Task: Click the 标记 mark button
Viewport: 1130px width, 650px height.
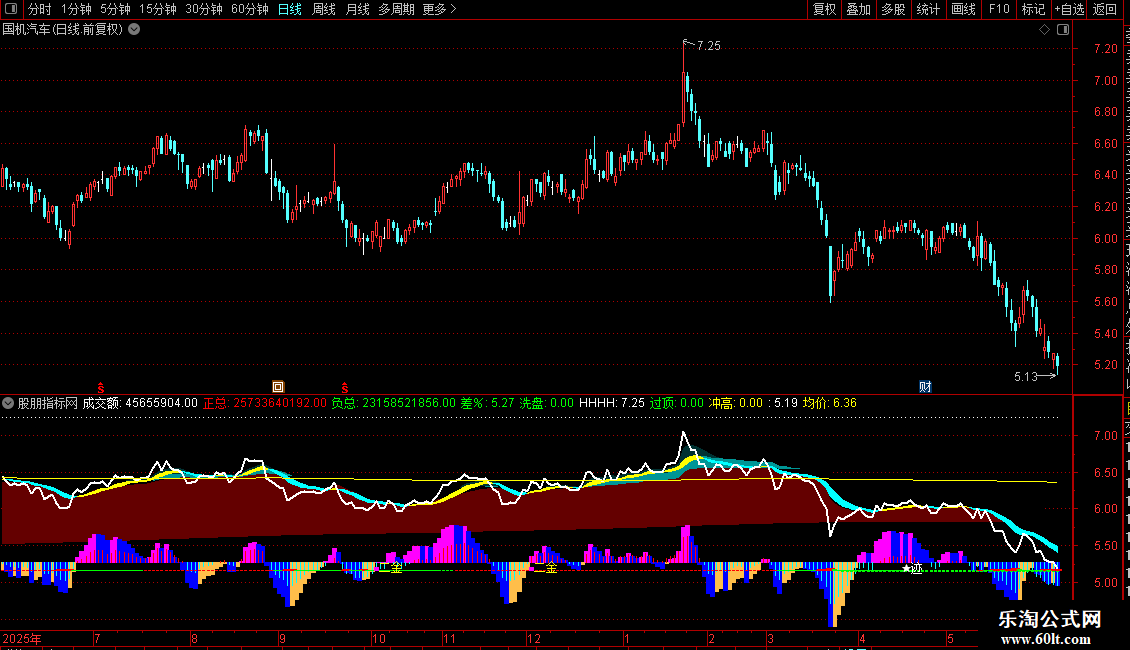Action: 1033,9
